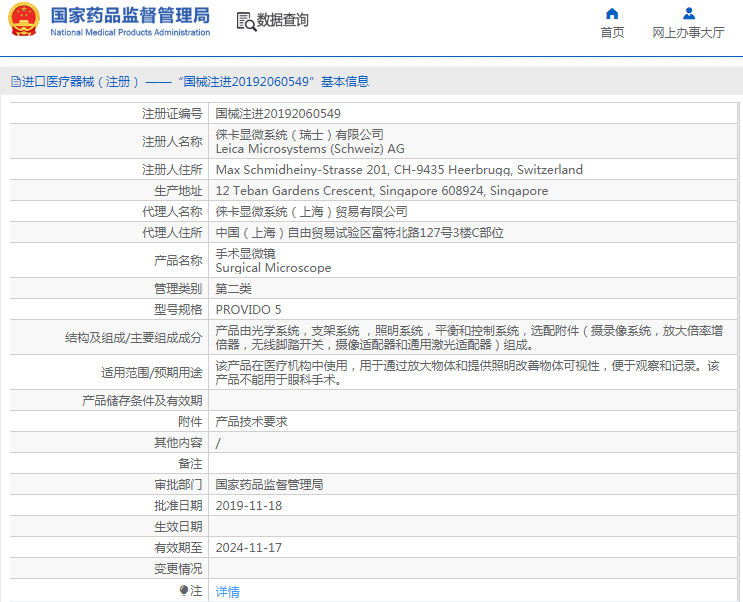The height and width of the screenshot is (602, 743).
Task: Open the 详情 details link
Action: (227, 592)
